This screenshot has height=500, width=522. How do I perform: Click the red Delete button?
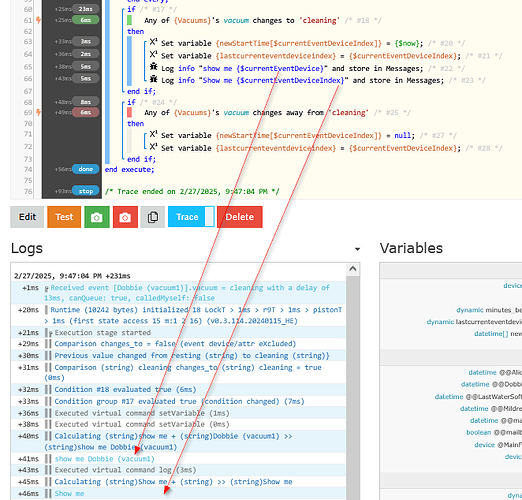tap(240, 217)
